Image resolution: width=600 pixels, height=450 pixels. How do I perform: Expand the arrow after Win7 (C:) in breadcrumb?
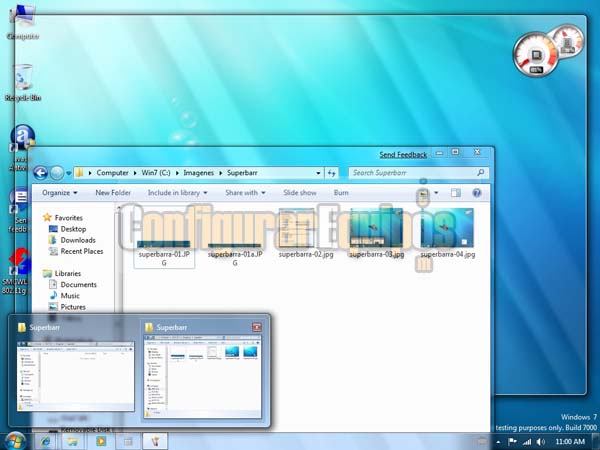tap(177, 173)
